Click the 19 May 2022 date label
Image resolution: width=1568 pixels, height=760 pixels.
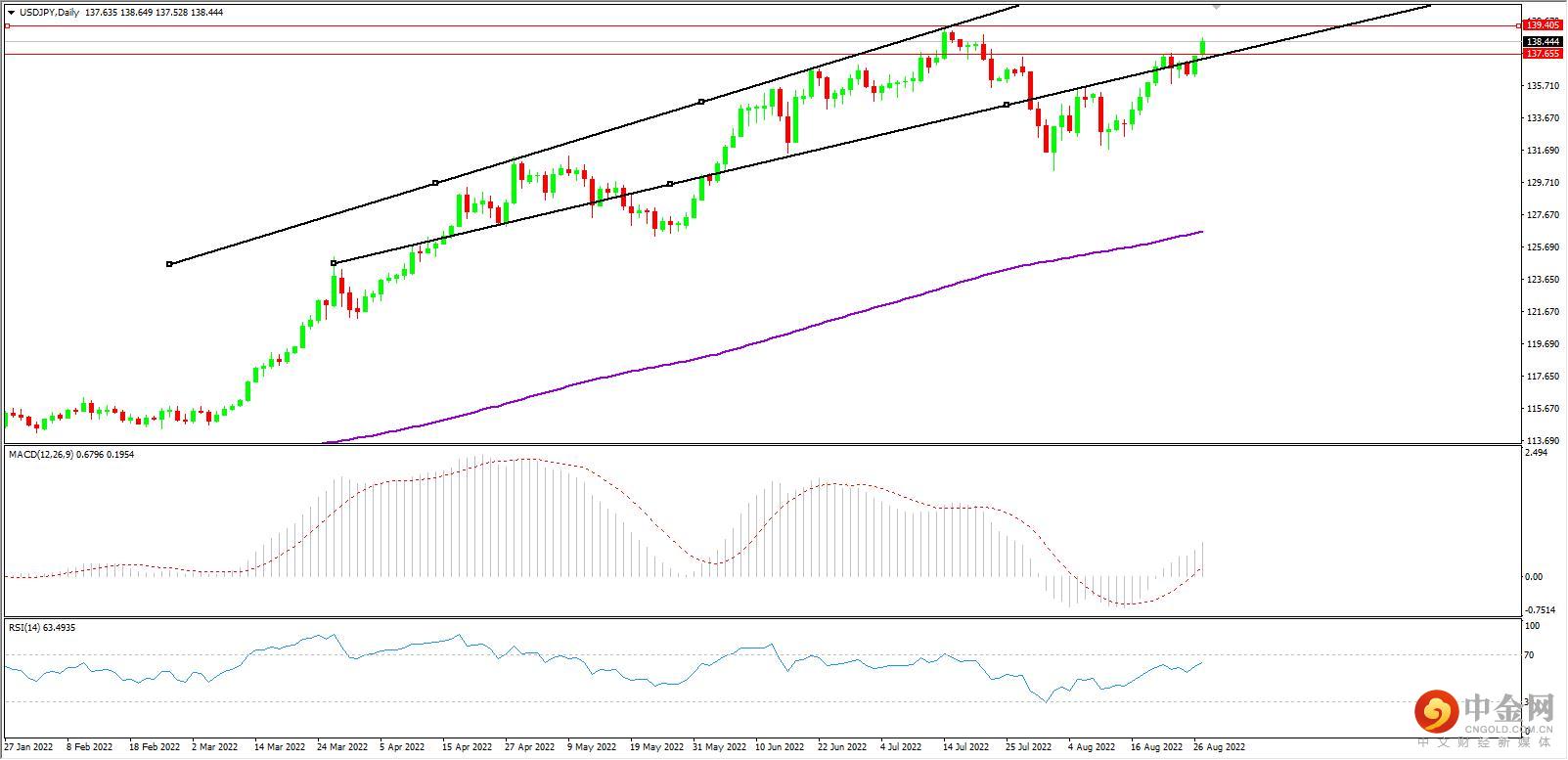[655, 746]
